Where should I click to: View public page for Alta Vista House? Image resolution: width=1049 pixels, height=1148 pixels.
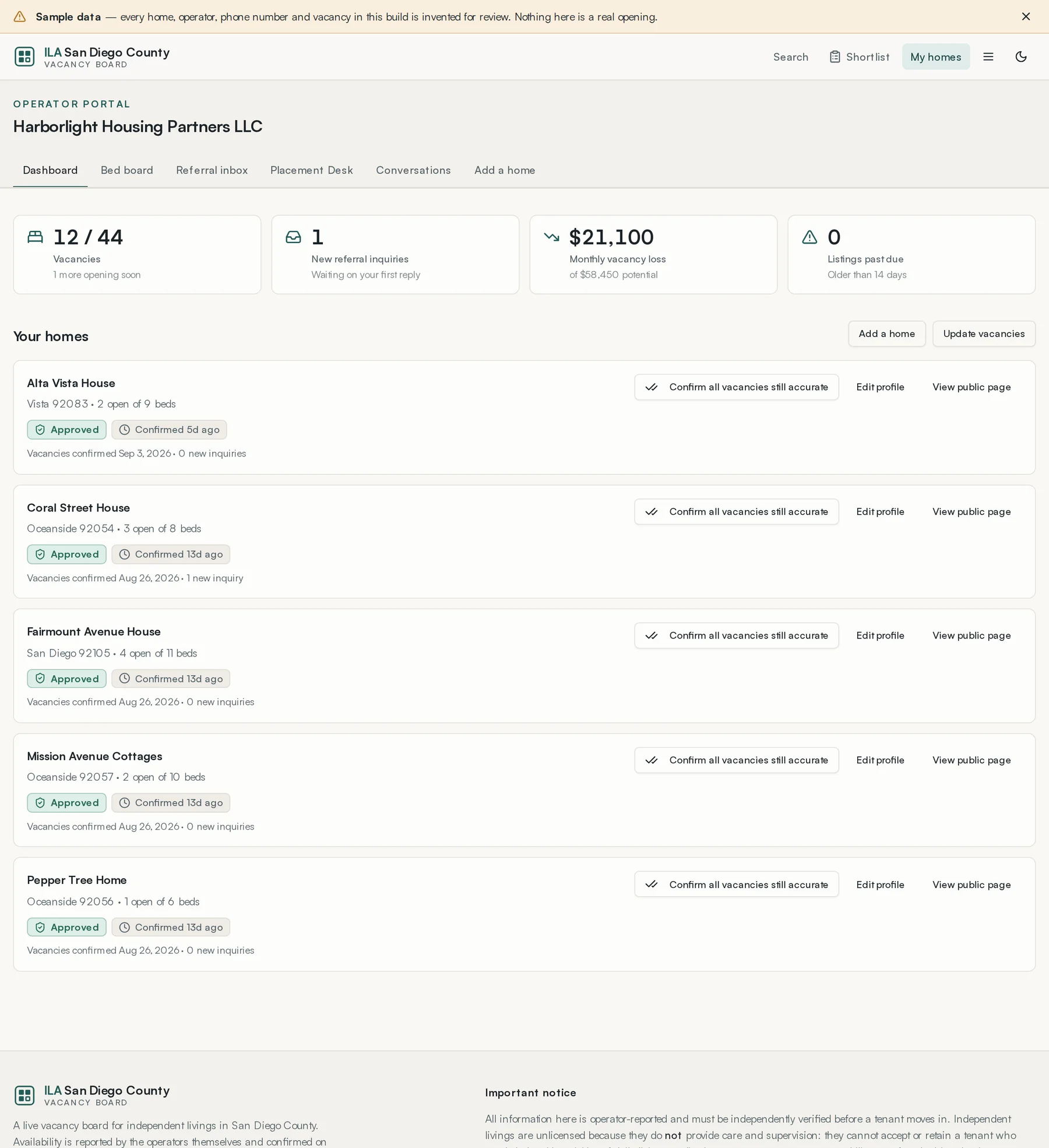971,387
